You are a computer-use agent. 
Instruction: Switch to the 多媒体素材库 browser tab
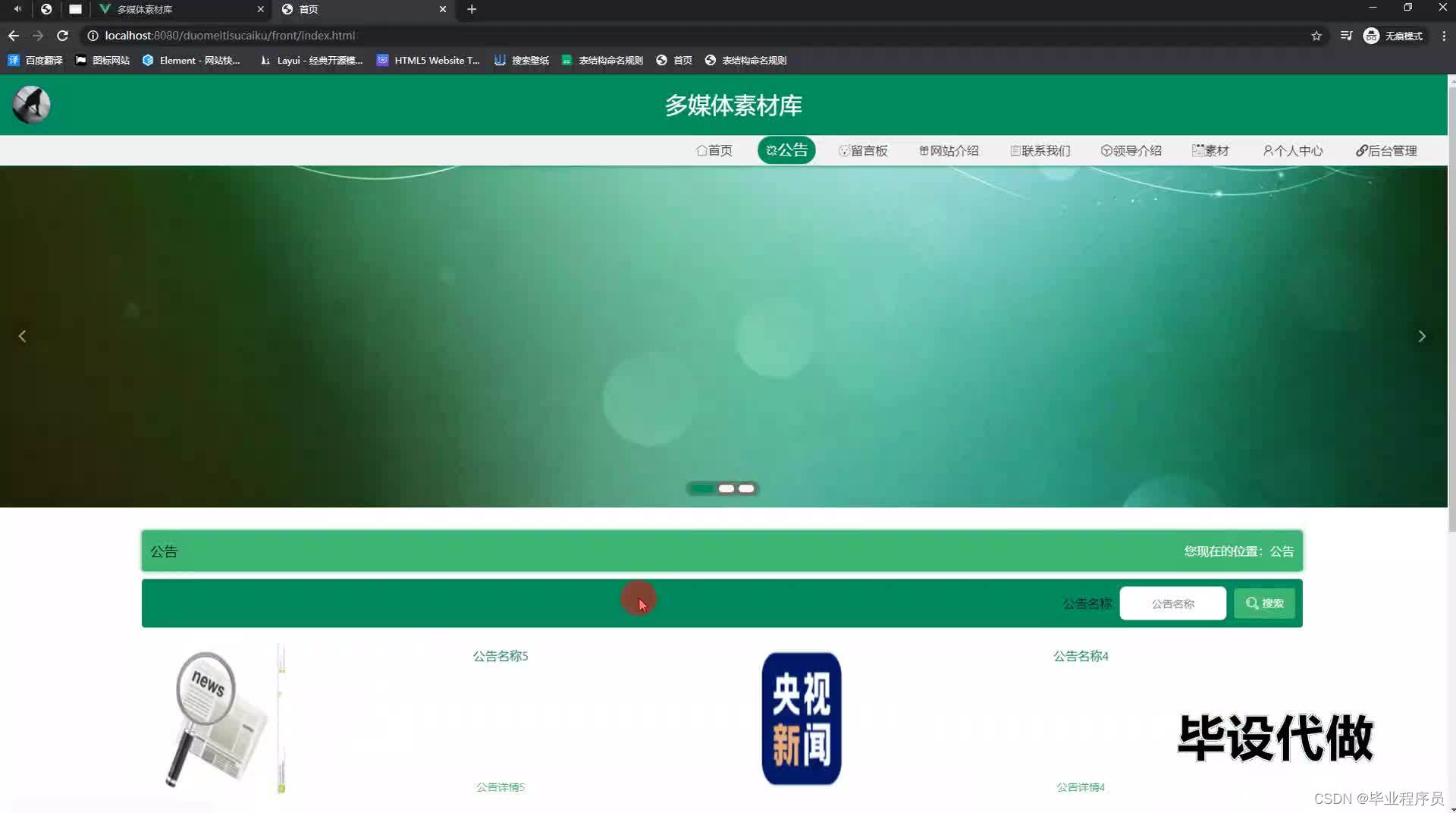click(x=182, y=9)
